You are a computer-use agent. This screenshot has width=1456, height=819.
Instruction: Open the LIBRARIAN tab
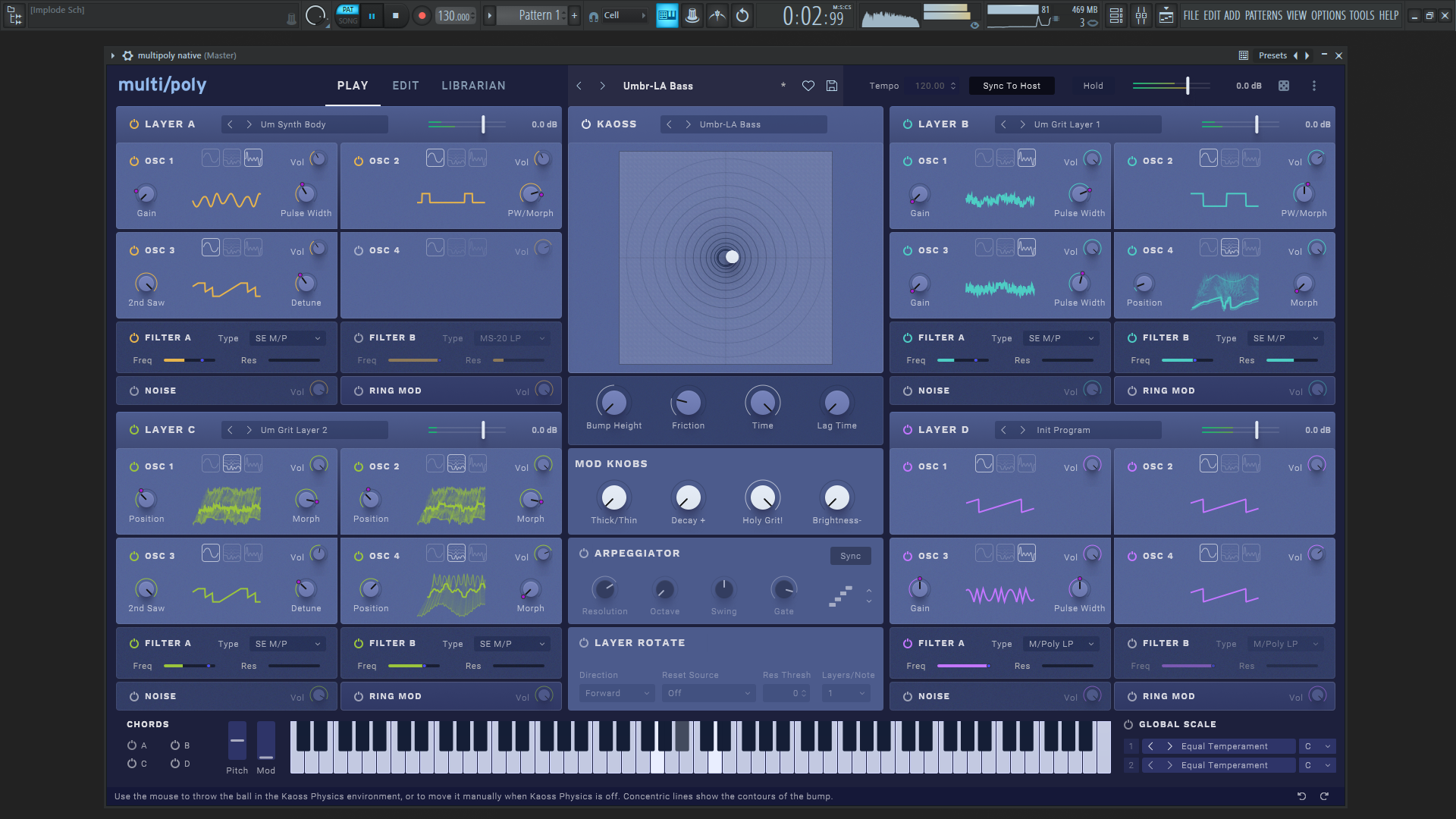point(473,86)
